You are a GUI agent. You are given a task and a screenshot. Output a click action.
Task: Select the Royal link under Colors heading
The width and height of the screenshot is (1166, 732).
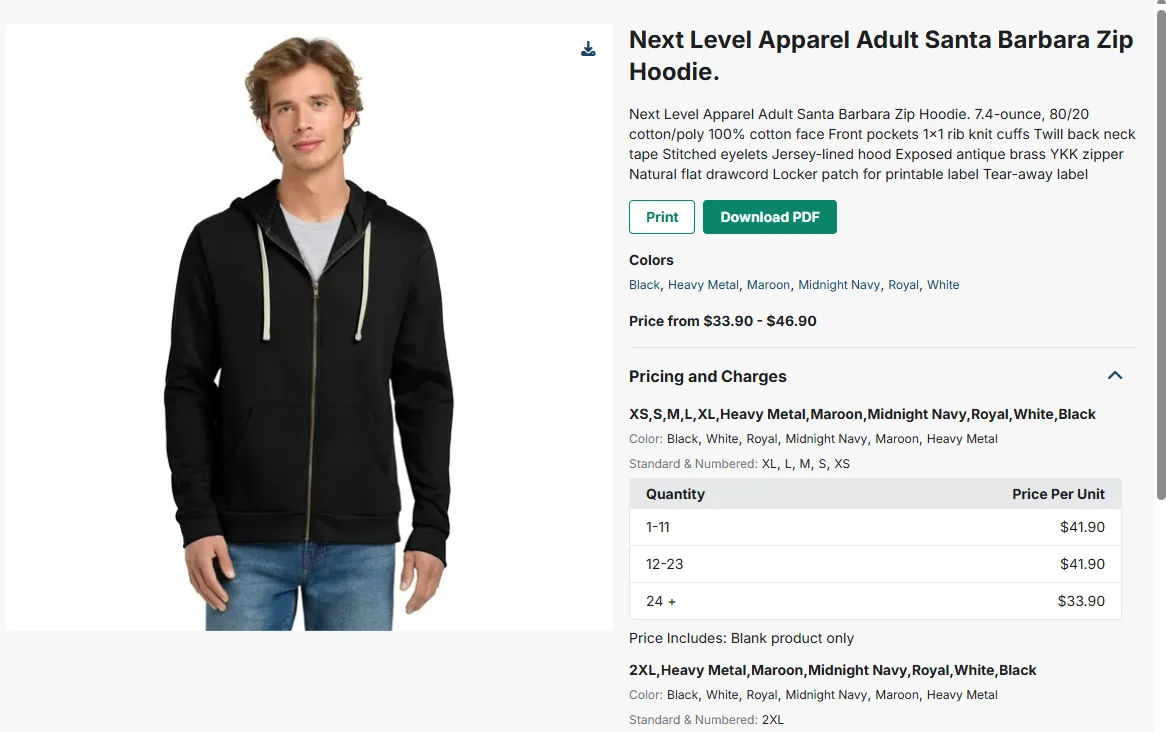point(903,285)
